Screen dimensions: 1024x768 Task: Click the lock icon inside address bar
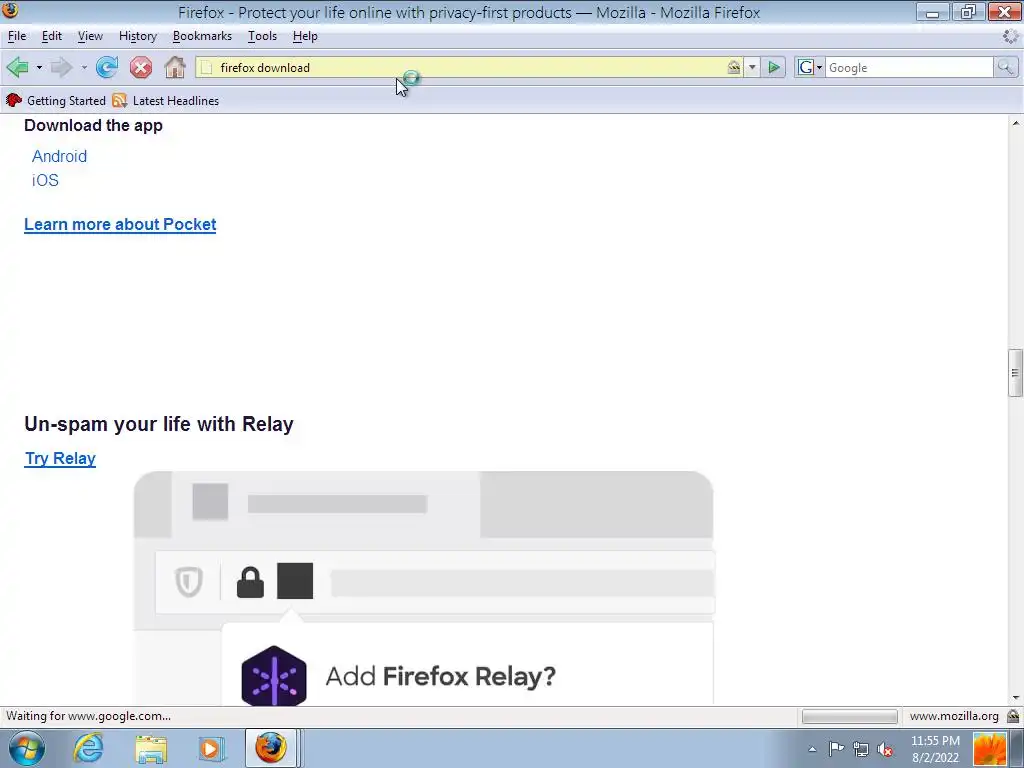(734, 67)
